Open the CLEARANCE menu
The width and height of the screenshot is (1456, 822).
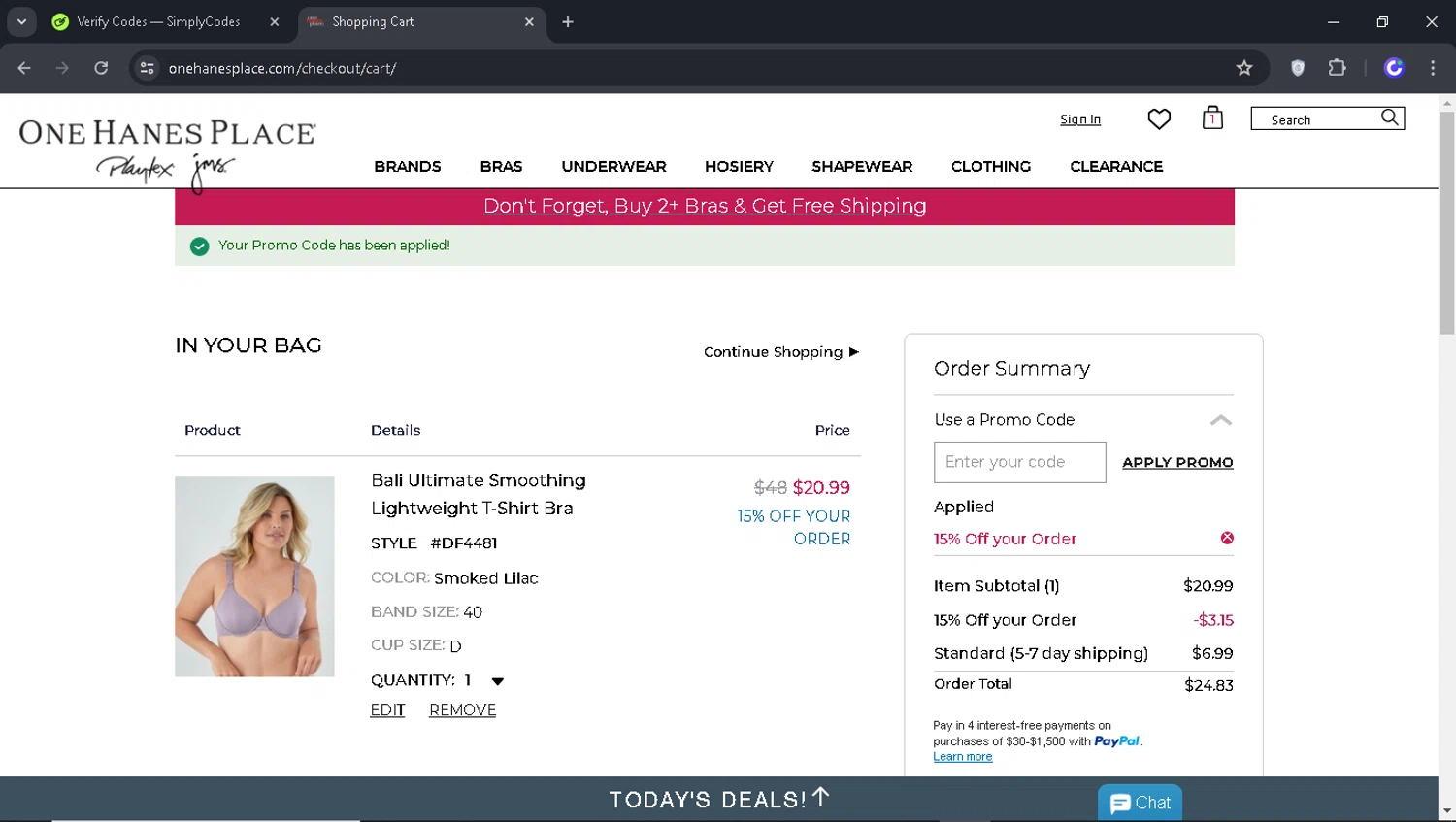click(x=1116, y=167)
